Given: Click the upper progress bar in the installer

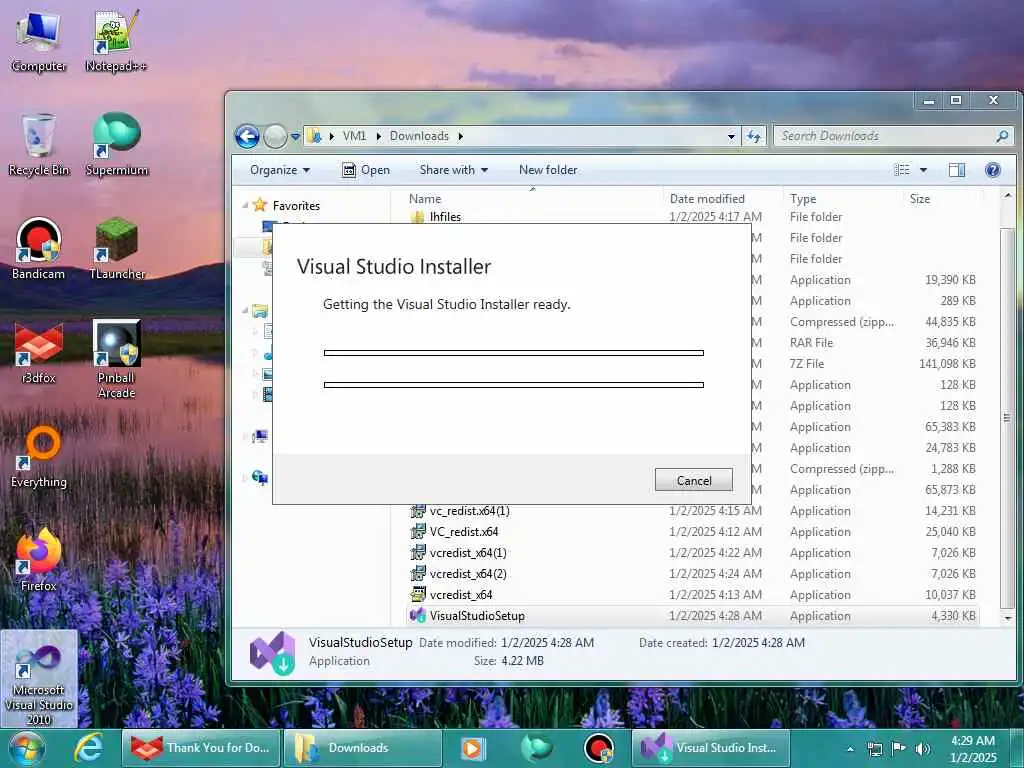Looking at the screenshot, I should (x=513, y=353).
